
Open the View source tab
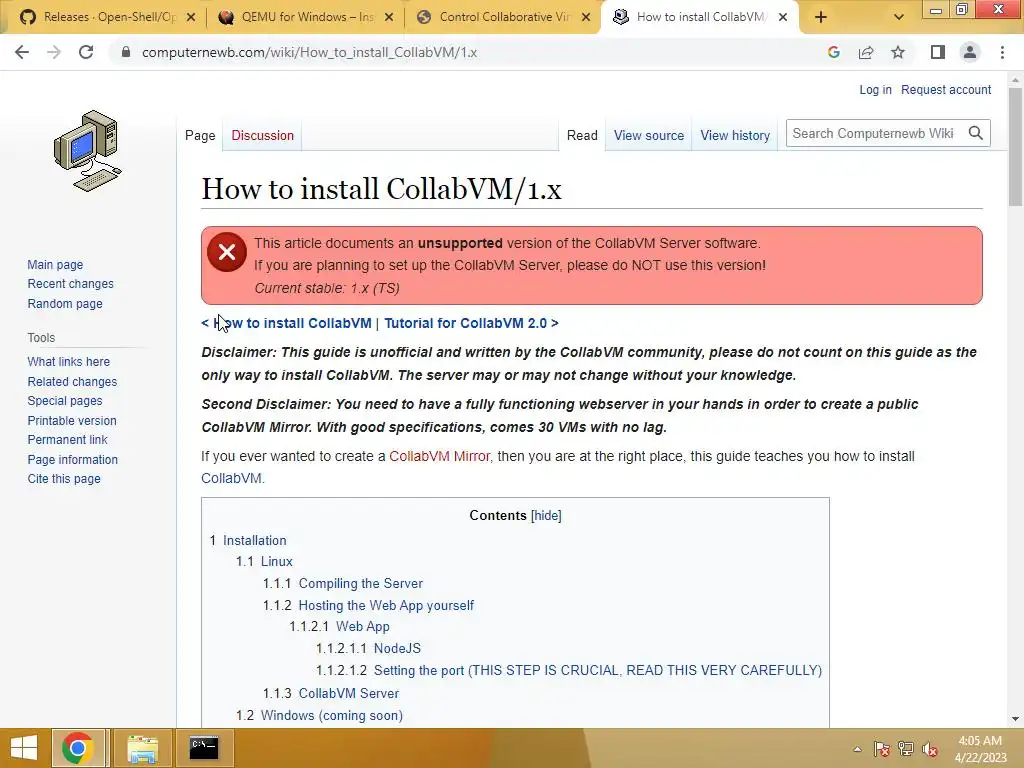[x=648, y=135]
